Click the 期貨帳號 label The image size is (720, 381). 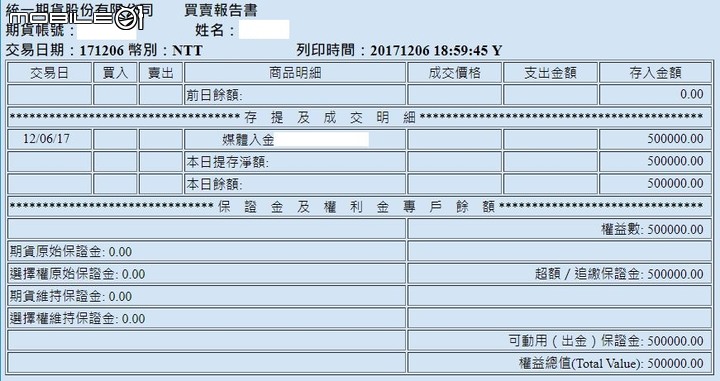coord(40,30)
